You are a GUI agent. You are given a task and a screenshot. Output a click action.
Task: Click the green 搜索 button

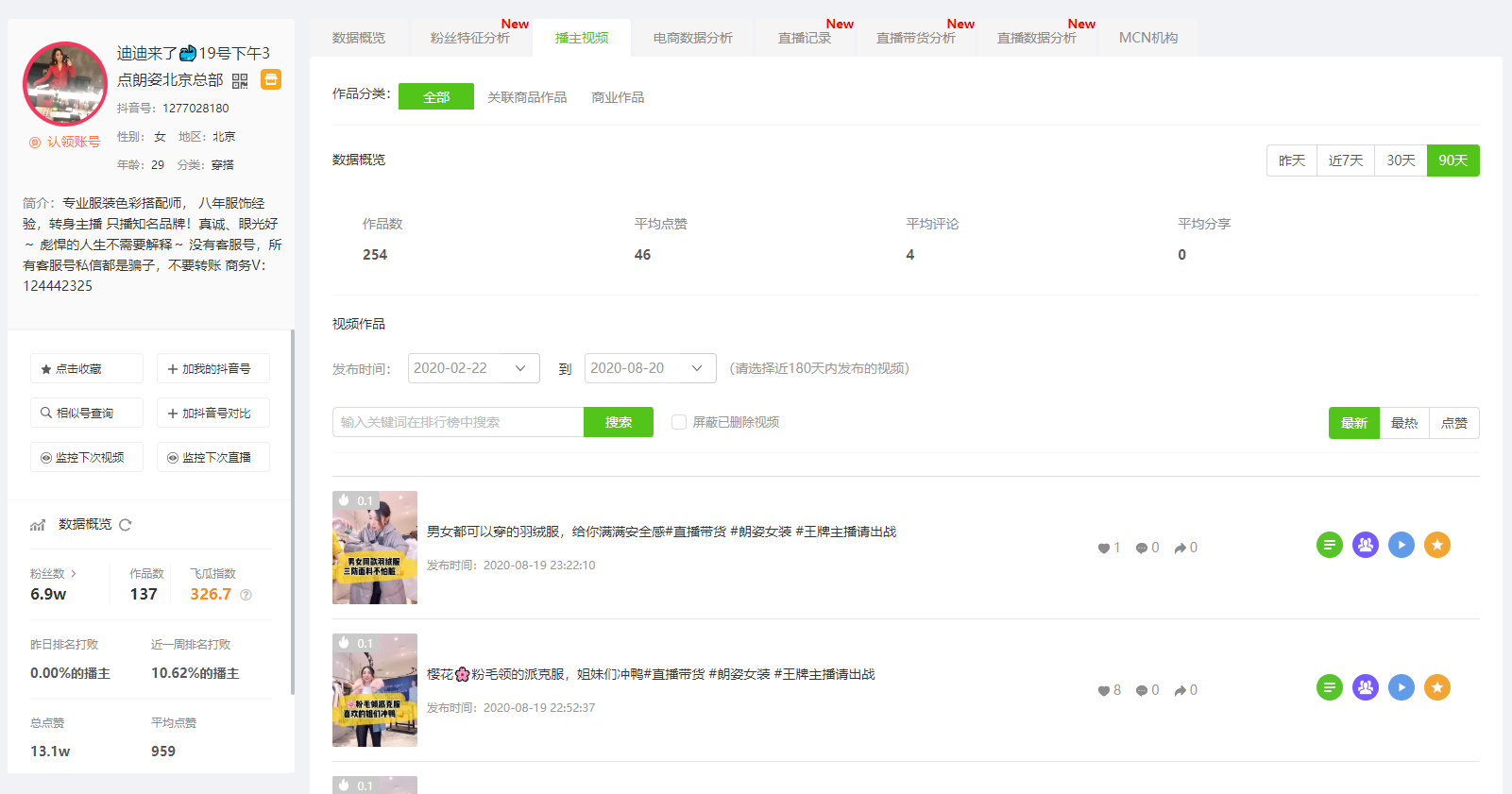pos(619,422)
